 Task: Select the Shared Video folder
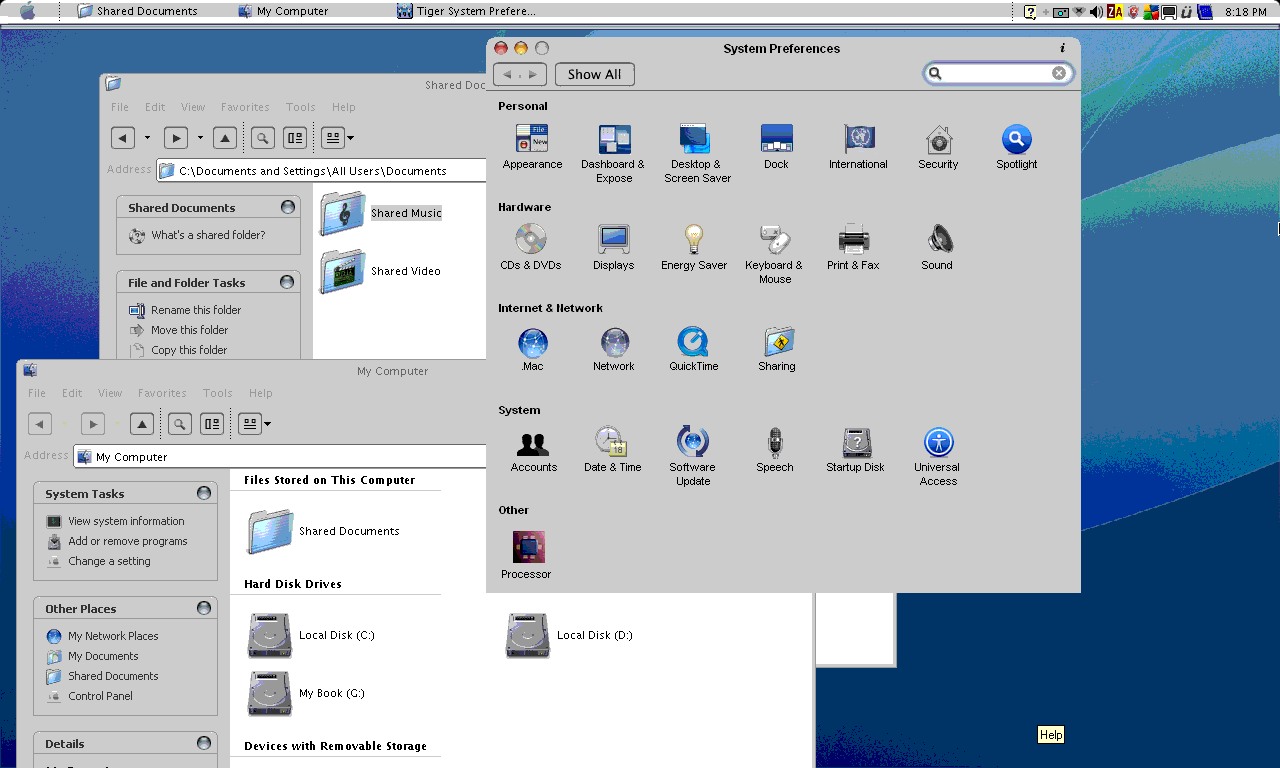[x=380, y=271]
